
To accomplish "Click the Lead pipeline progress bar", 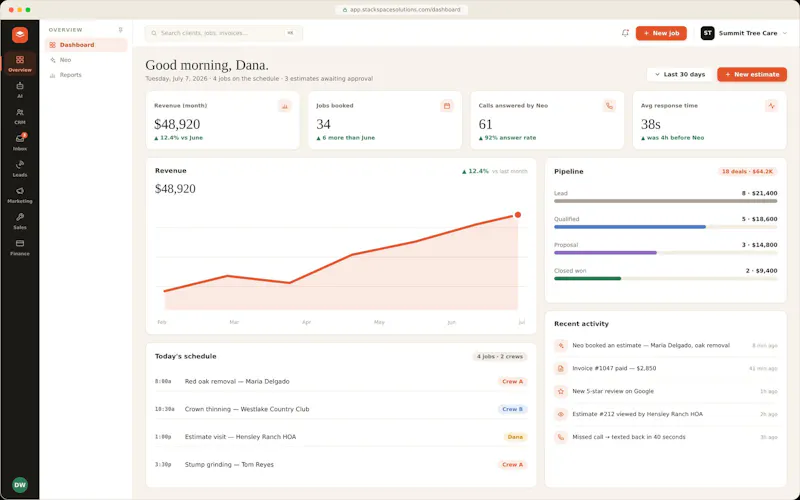I will click(666, 201).
